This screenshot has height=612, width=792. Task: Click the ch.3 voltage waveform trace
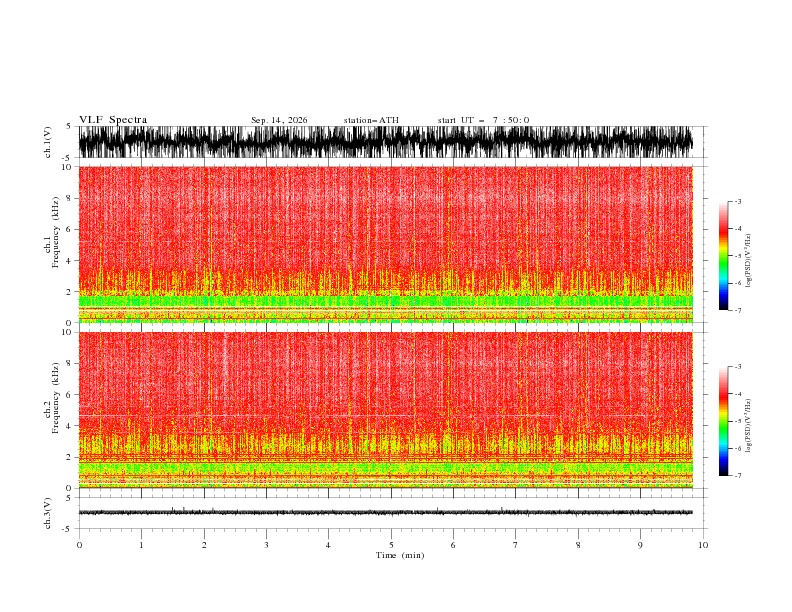385,513
